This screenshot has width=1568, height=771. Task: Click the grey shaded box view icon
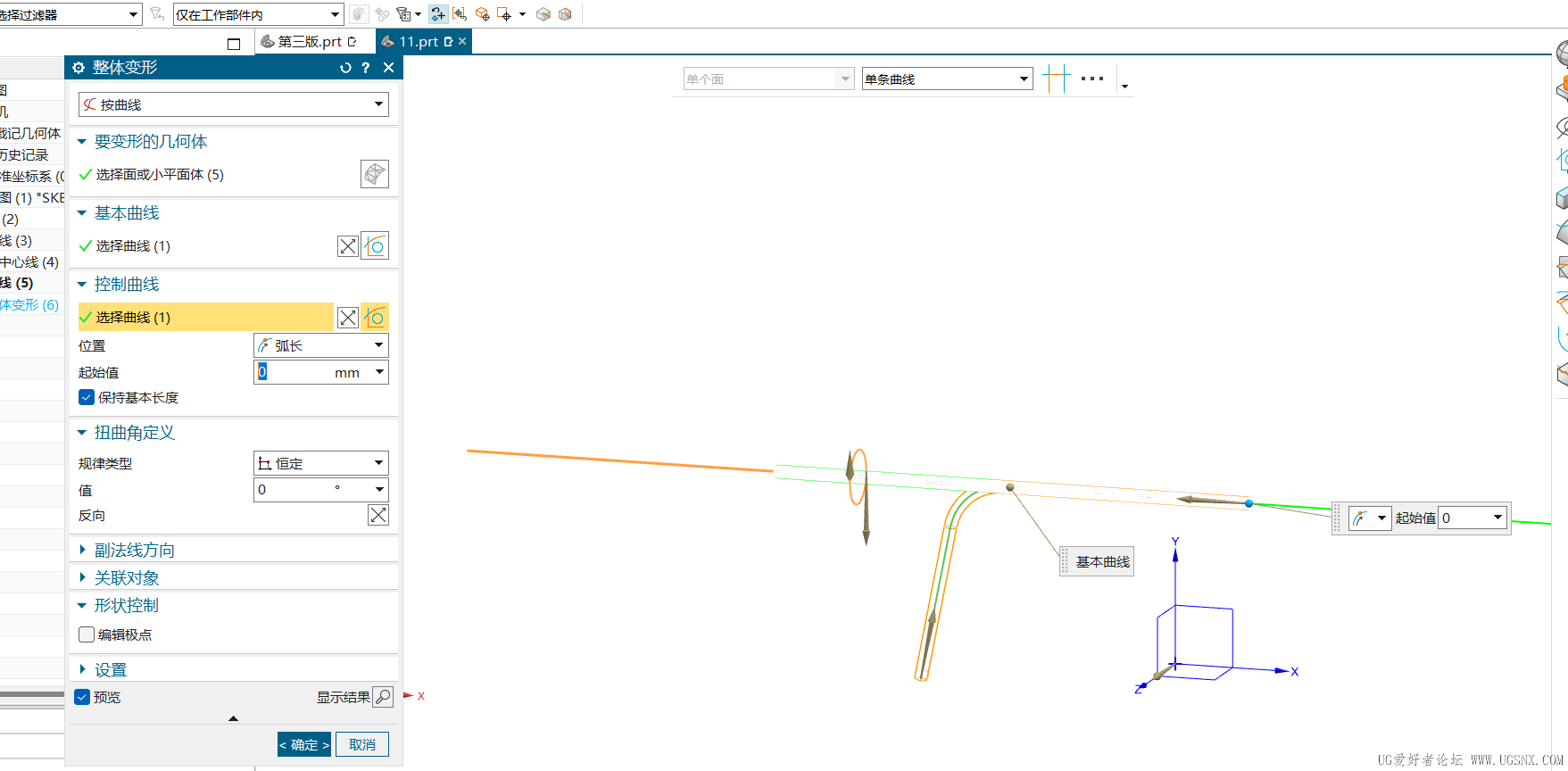pos(543,14)
